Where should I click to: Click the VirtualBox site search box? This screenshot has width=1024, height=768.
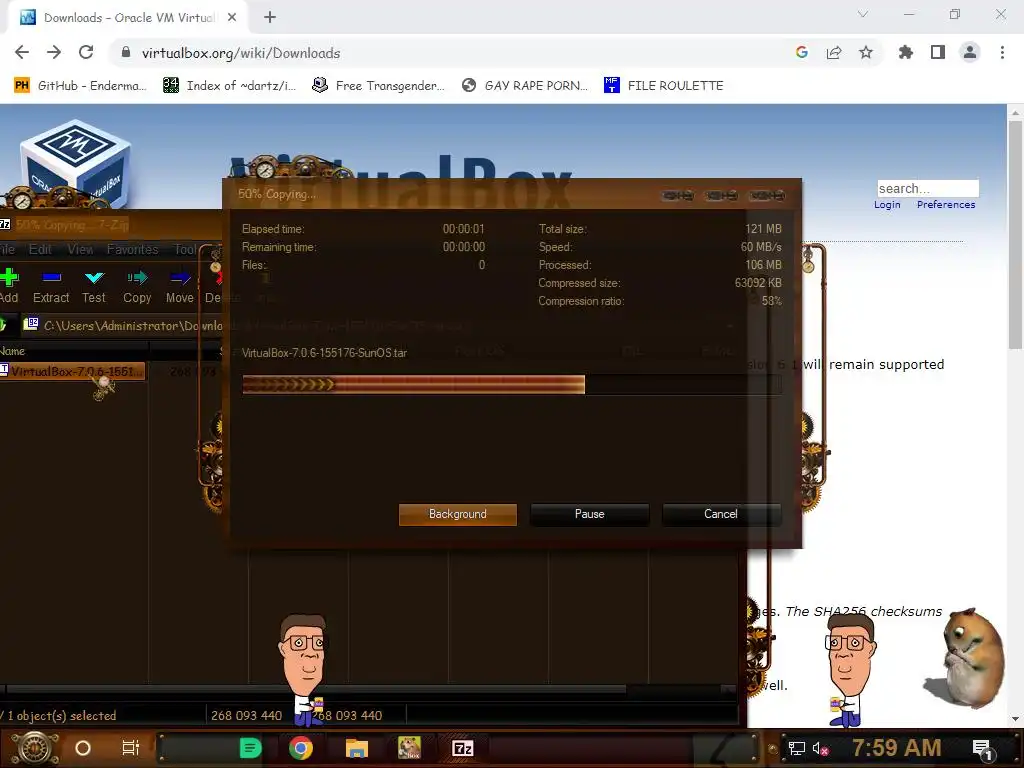click(x=927, y=188)
